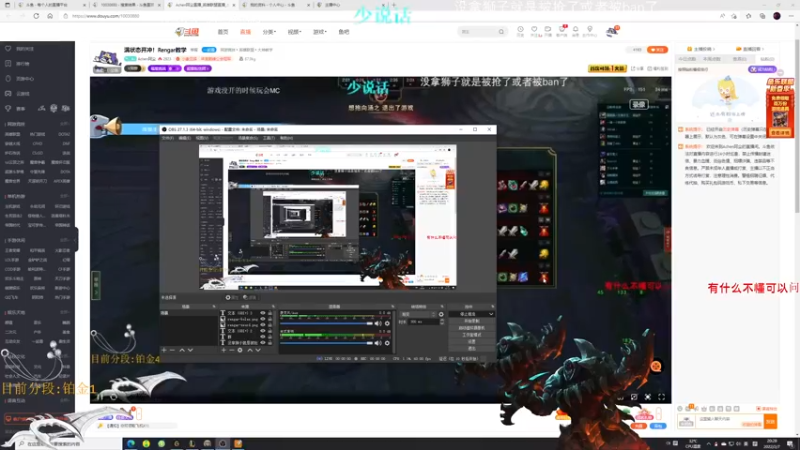Toggle visibility of the first rengar png source

pyautogui.click(x=263, y=319)
